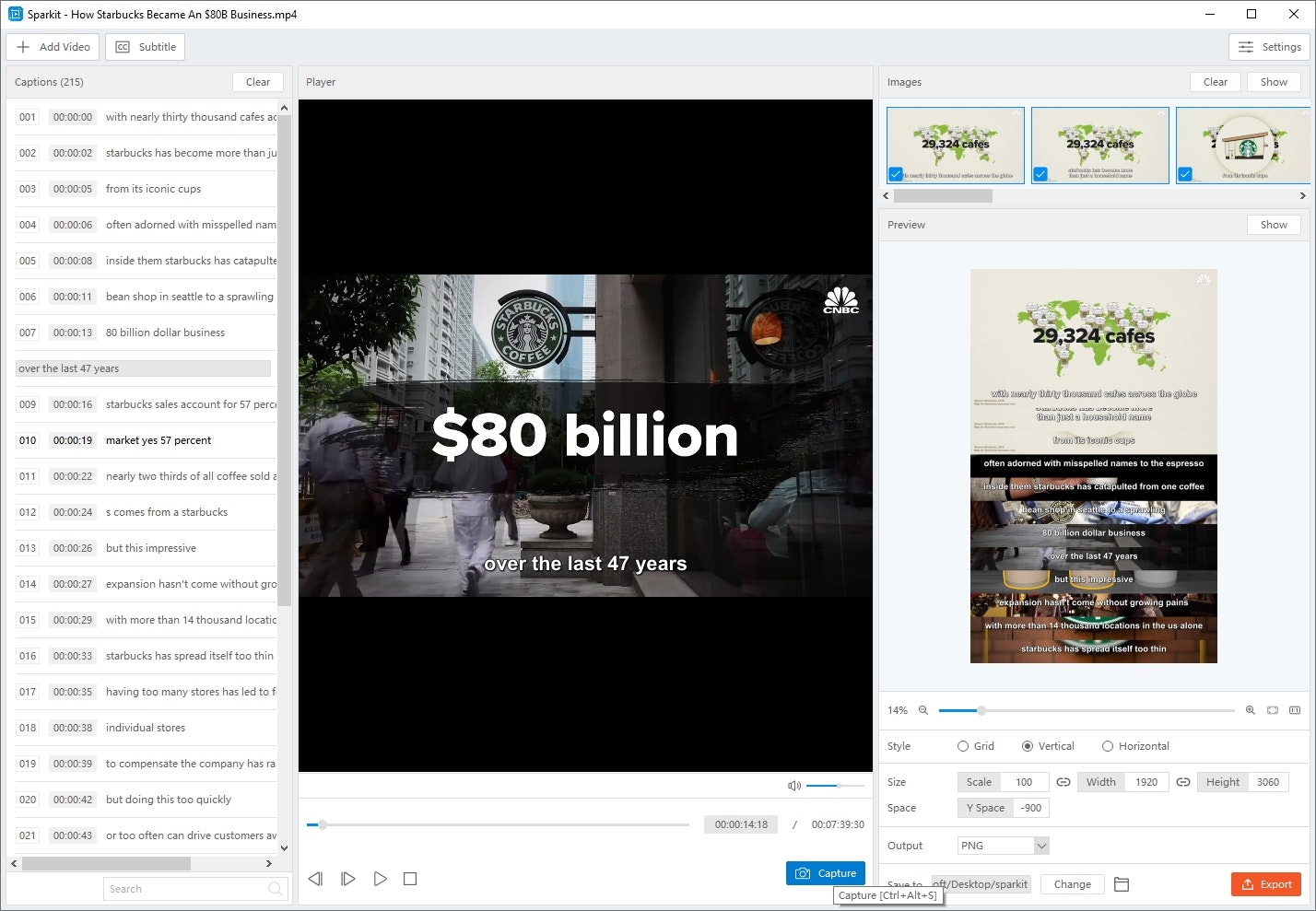This screenshot has height=911, width=1316.
Task: Click the captions list scroll down arrow
Action: (x=284, y=848)
